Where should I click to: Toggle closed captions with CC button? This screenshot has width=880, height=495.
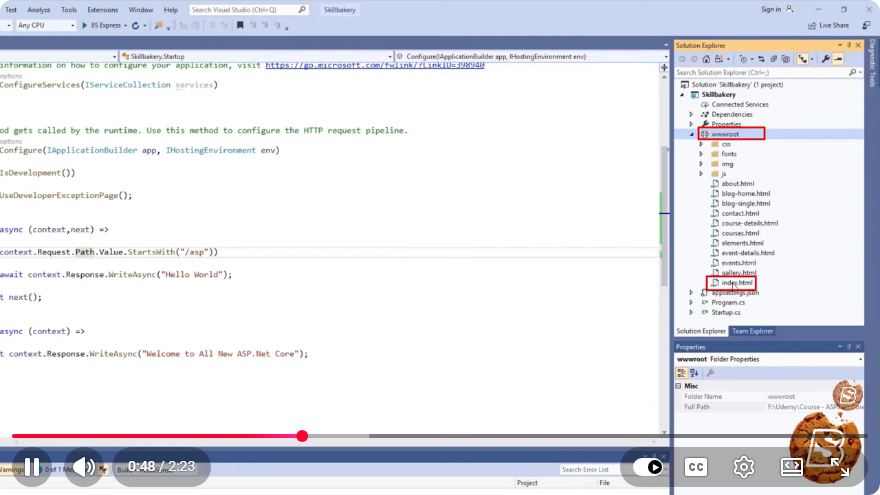coord(696,467)
